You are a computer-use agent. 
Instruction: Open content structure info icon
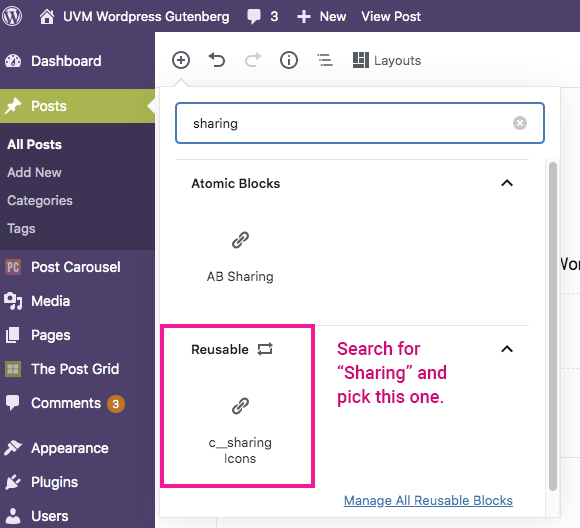[x=289, y=60]
